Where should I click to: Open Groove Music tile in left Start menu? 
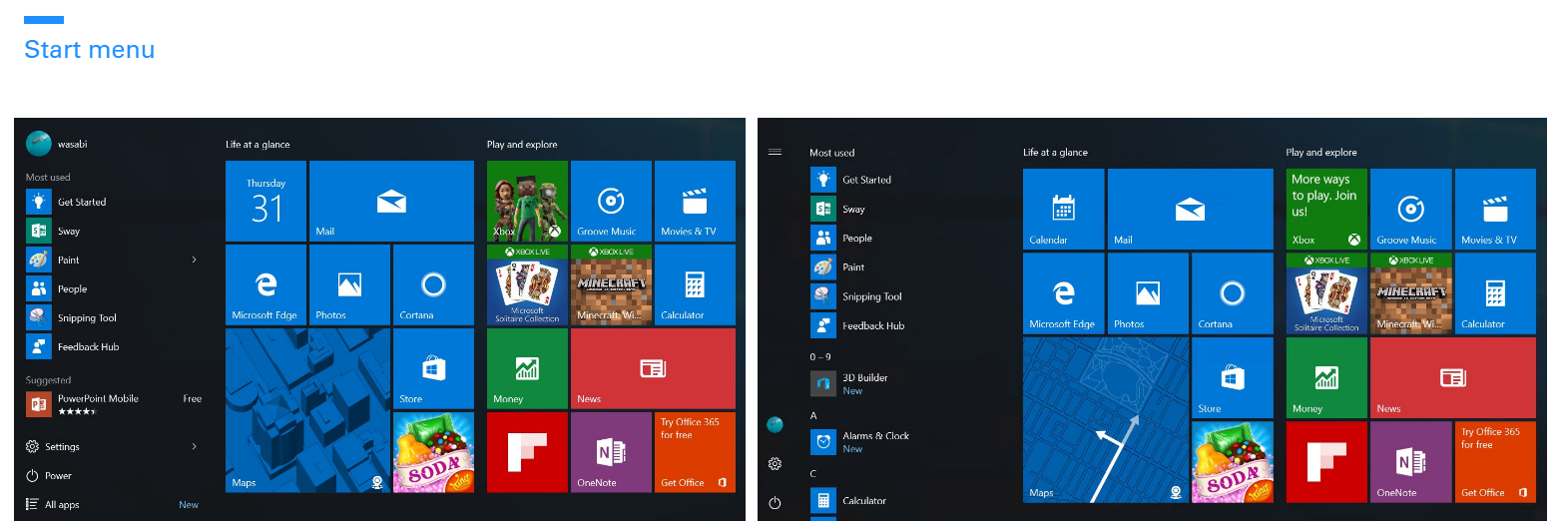pyautogui.click(x=611, y=201)
